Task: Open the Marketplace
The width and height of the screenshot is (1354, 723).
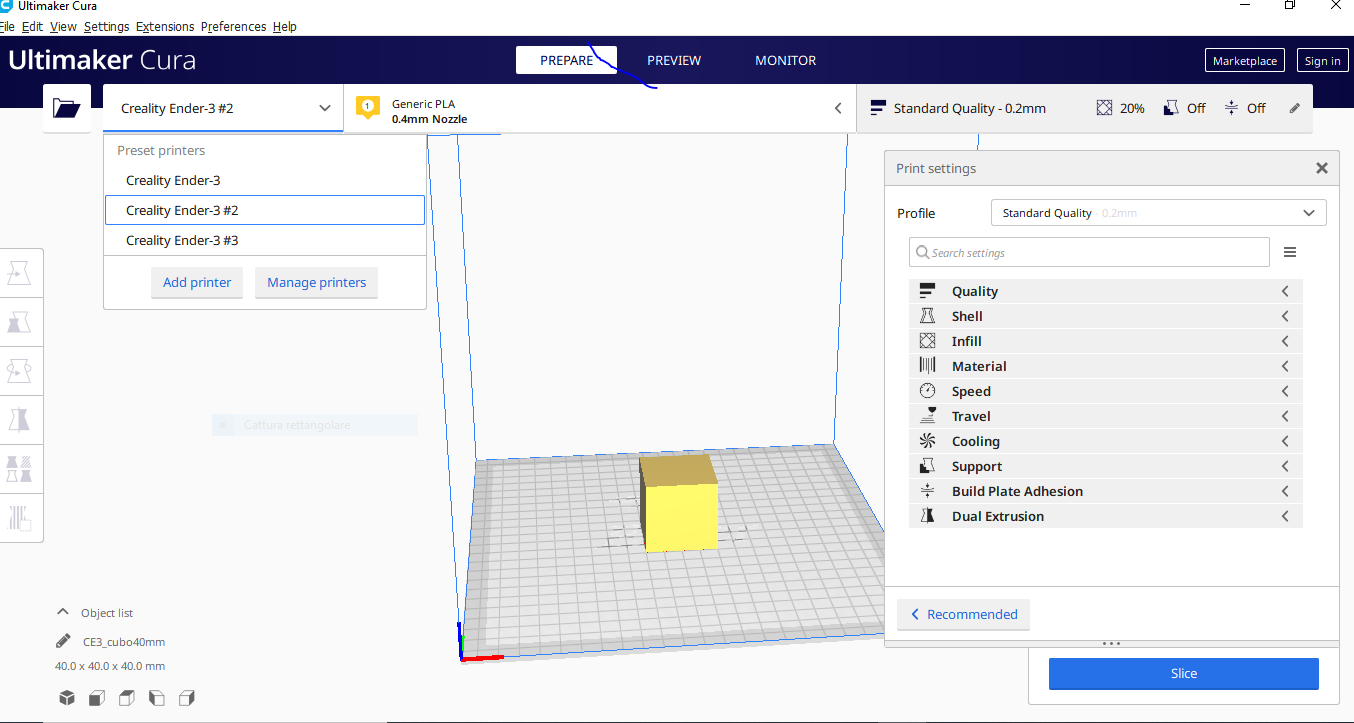Action: (x=1245, y=61)
